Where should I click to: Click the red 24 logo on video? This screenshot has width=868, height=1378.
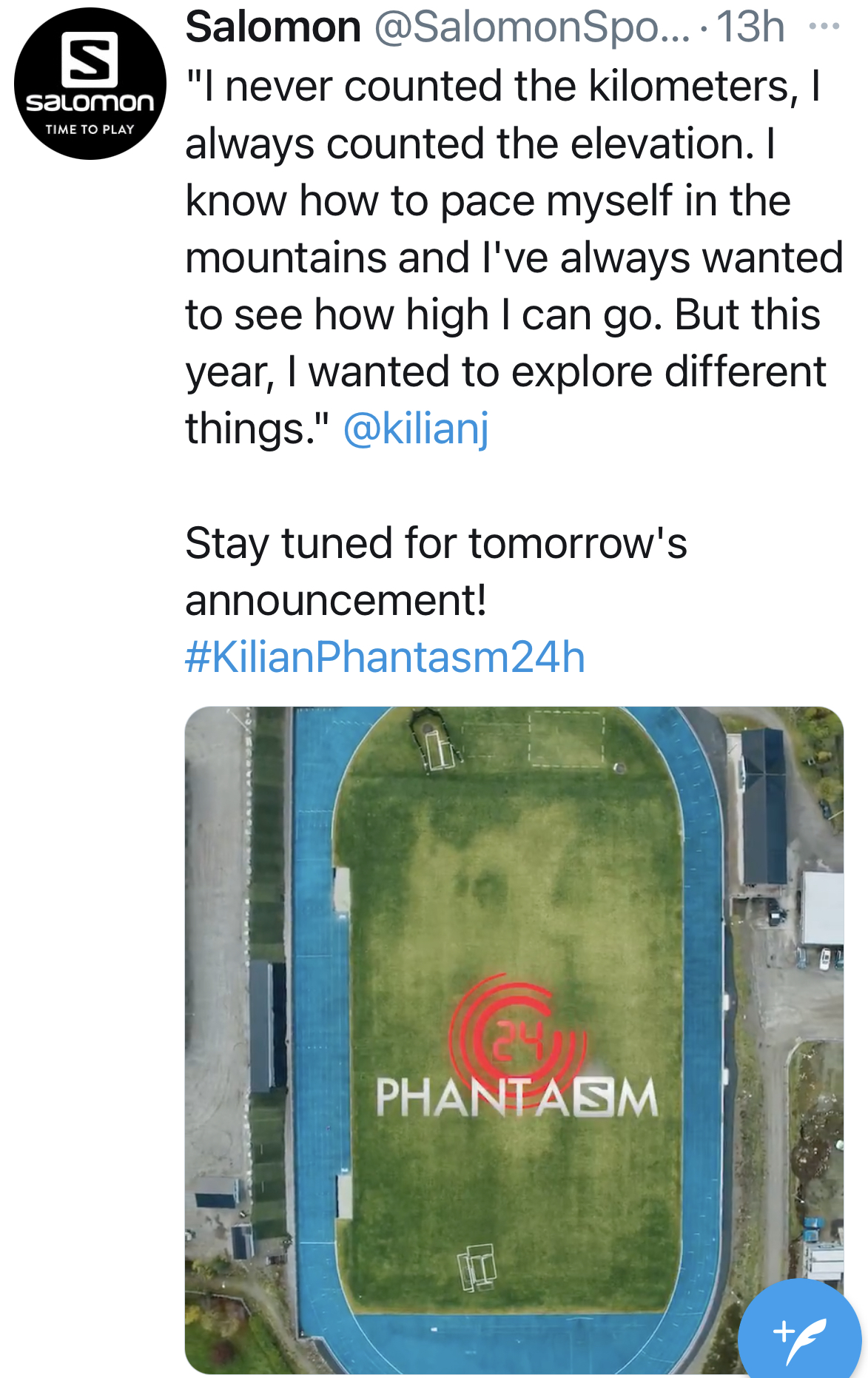coord(518,1040)
